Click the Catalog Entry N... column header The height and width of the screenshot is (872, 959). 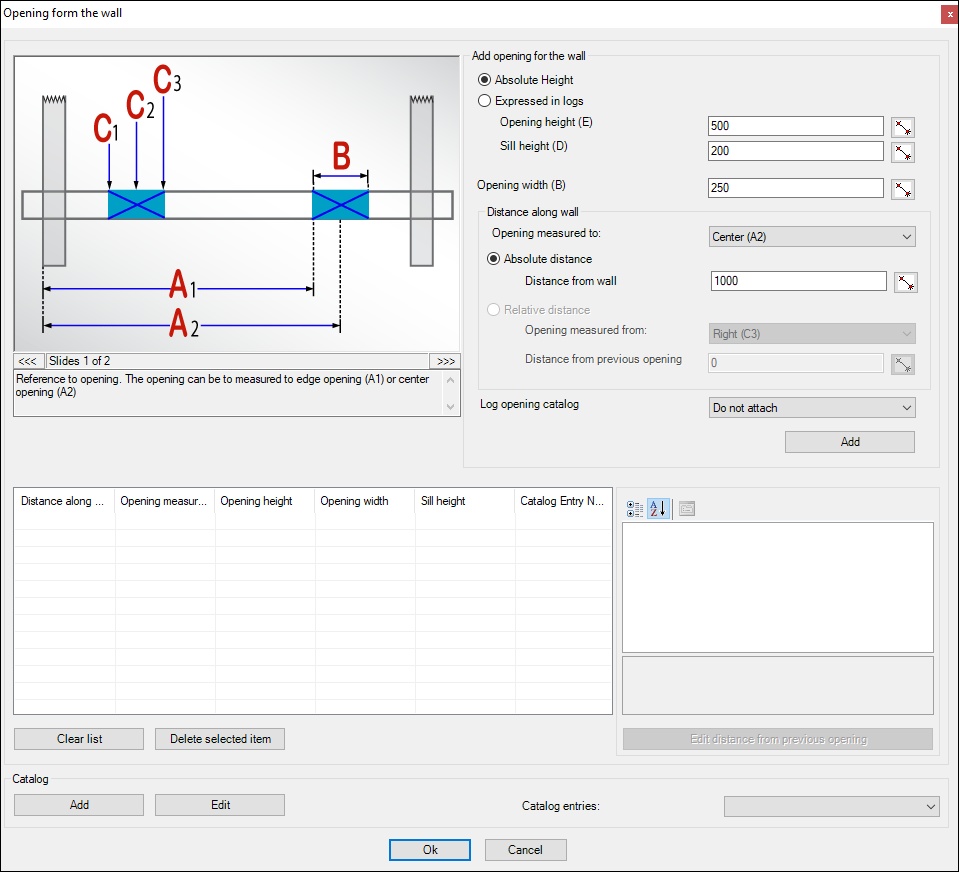[x=563, y=501]
